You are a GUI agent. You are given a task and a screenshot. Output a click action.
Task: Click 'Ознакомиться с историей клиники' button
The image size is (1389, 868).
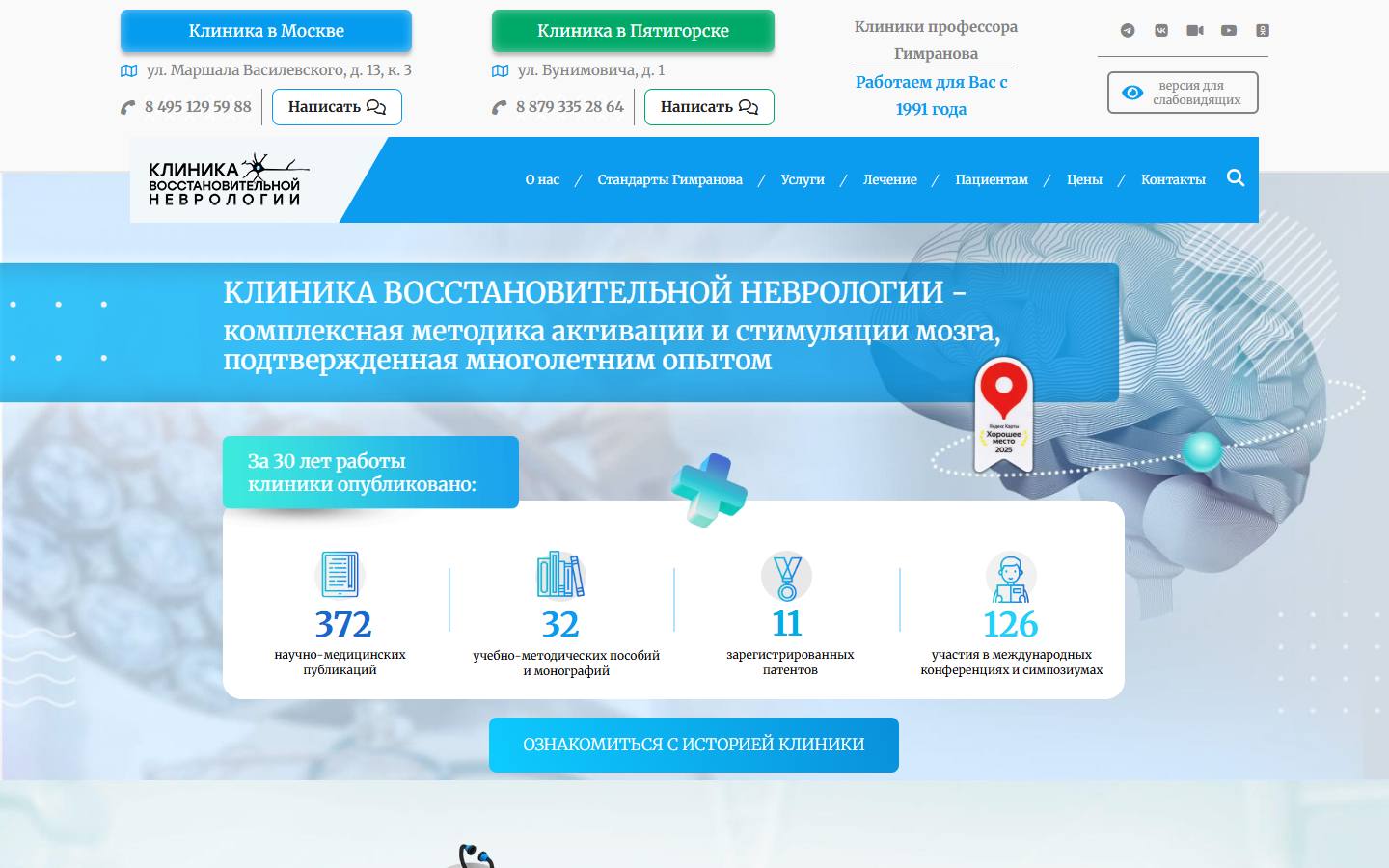pos(694,745)
